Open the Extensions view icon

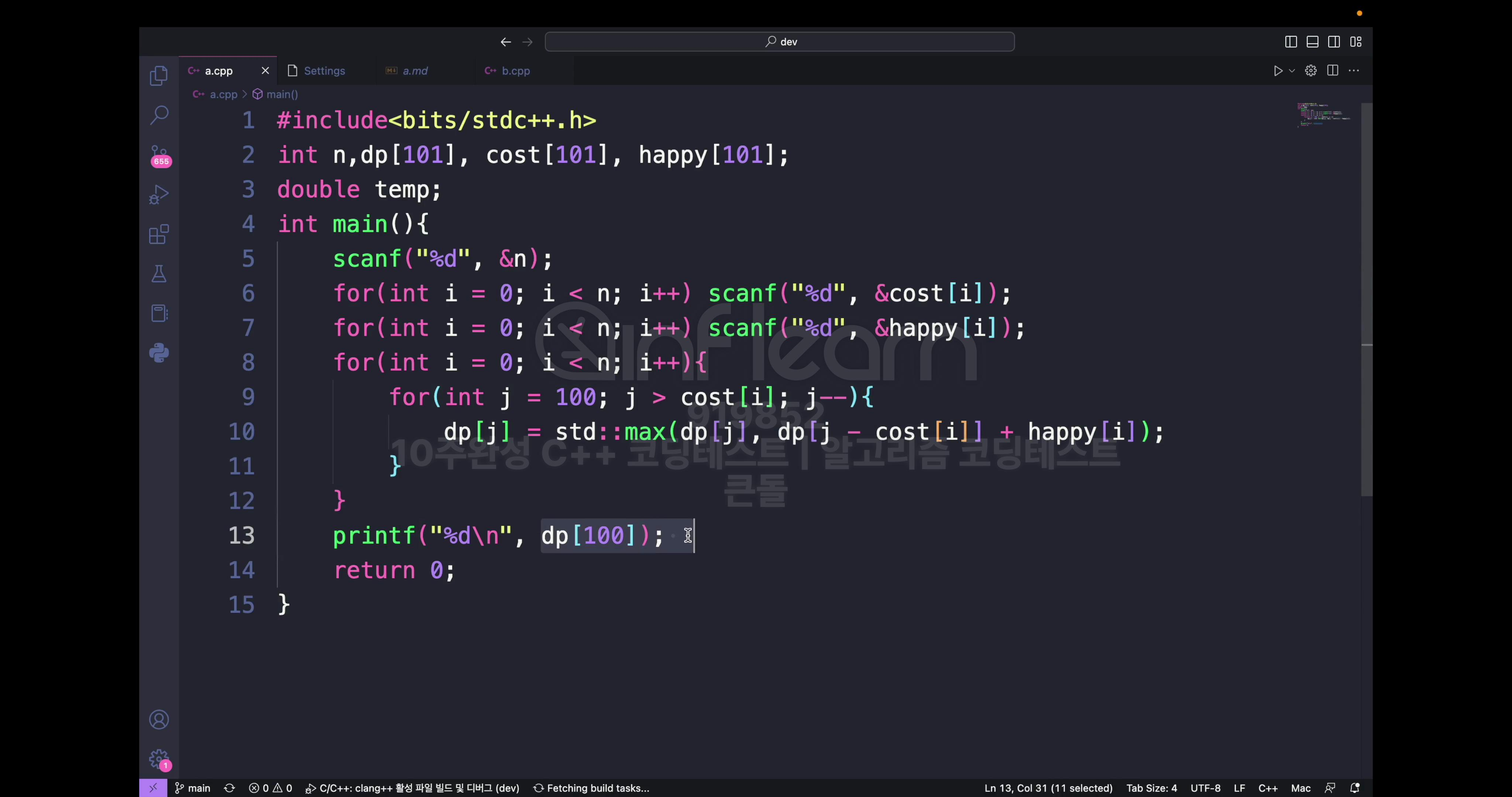click(x=158, y=234)
